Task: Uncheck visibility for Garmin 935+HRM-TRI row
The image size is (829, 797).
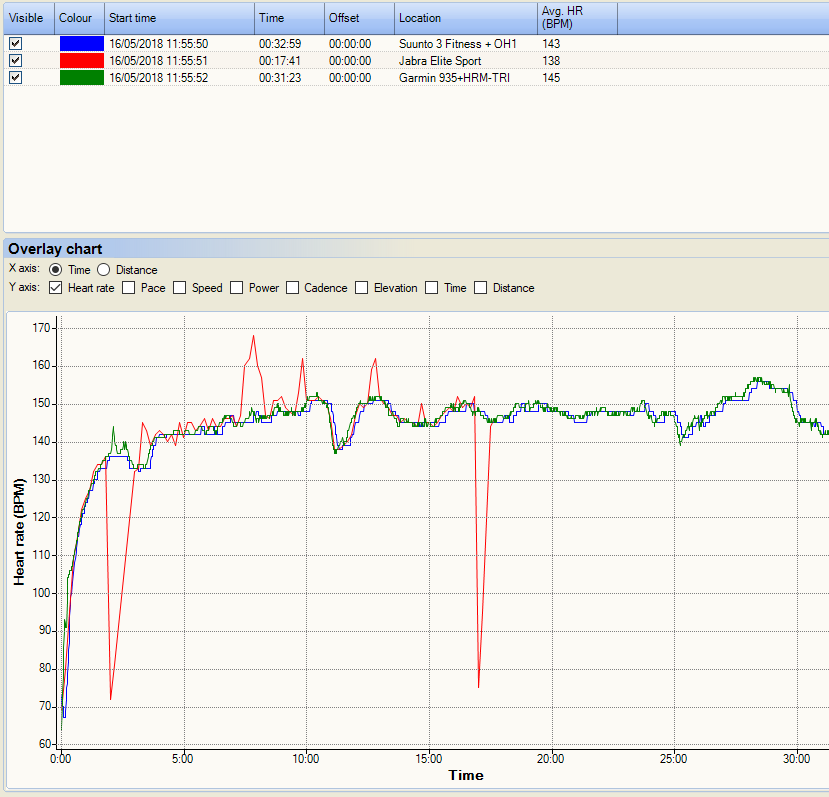Action: click(x=16, y=77)
